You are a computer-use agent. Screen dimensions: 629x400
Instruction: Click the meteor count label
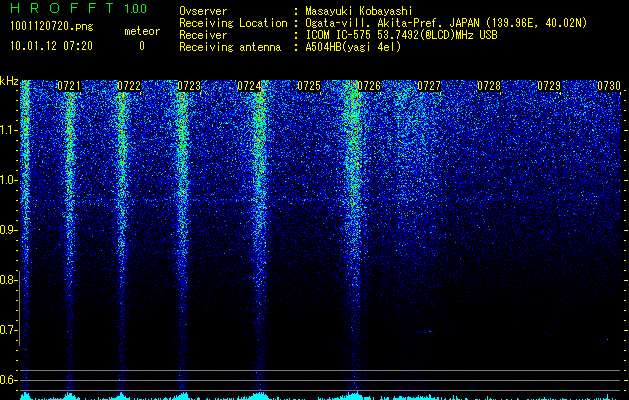142,31
